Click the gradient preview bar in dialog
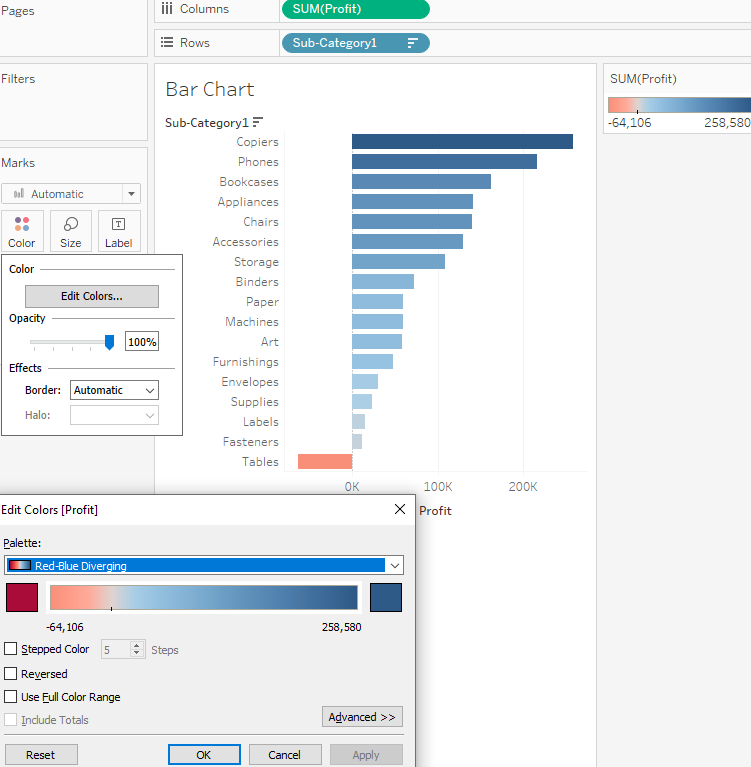The height and width of the screenshot is (767, 751). click(204, 597)
